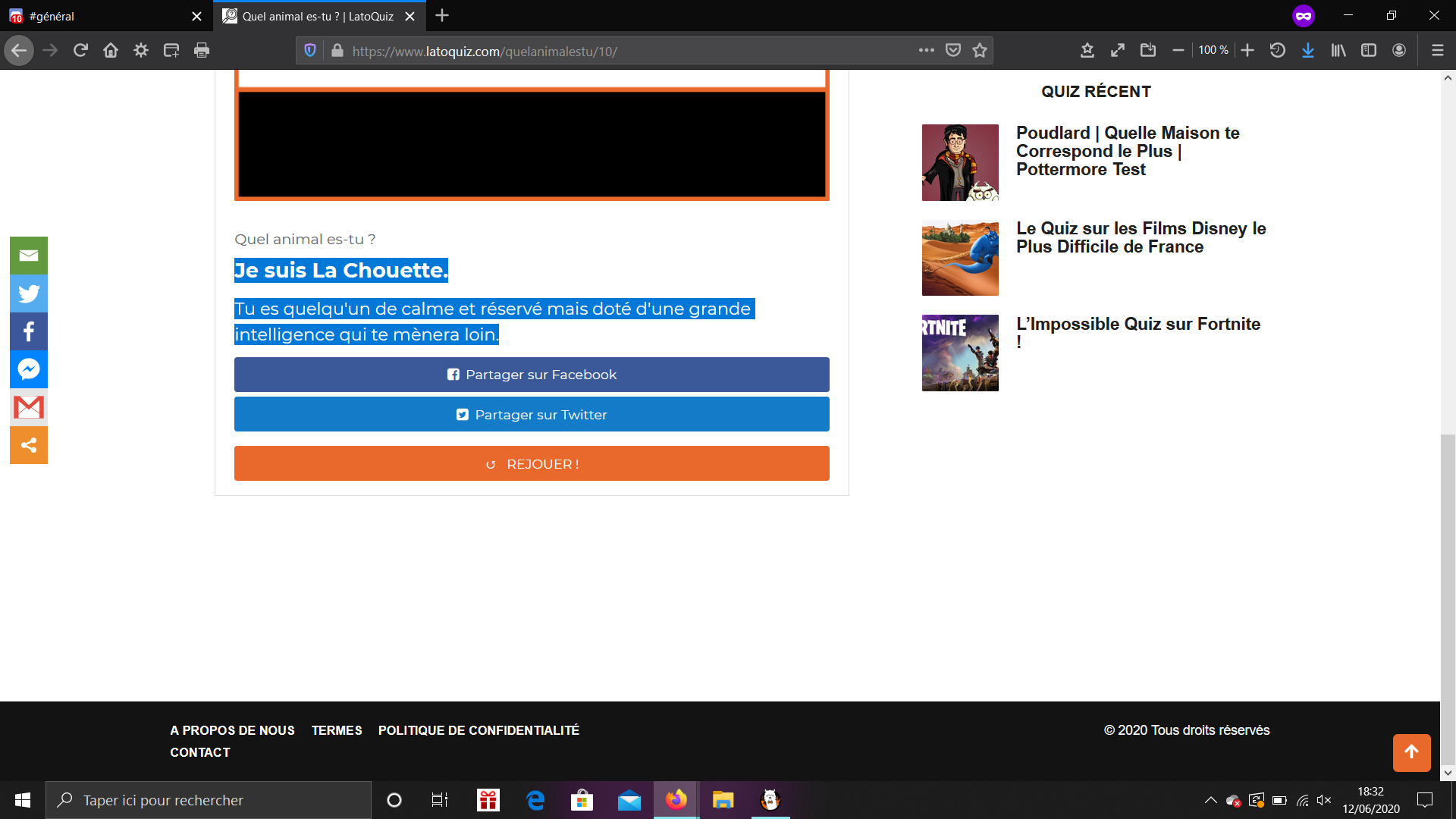The width and height of the screenshot is (1456, 819).
Task: Open the Library menu icon
Action: tap(1338, 50)
